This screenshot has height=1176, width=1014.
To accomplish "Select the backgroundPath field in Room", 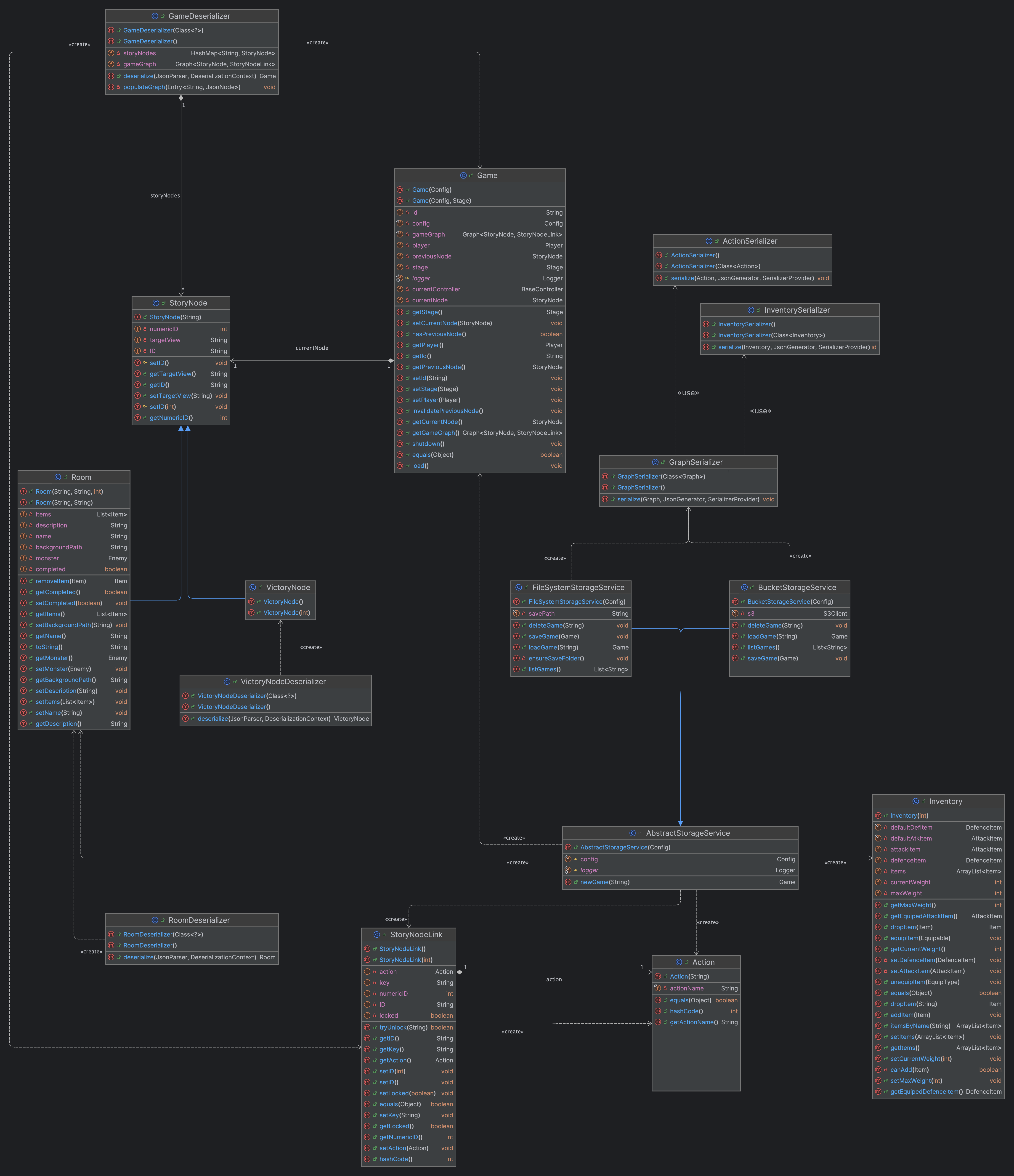I will (74, 548).
